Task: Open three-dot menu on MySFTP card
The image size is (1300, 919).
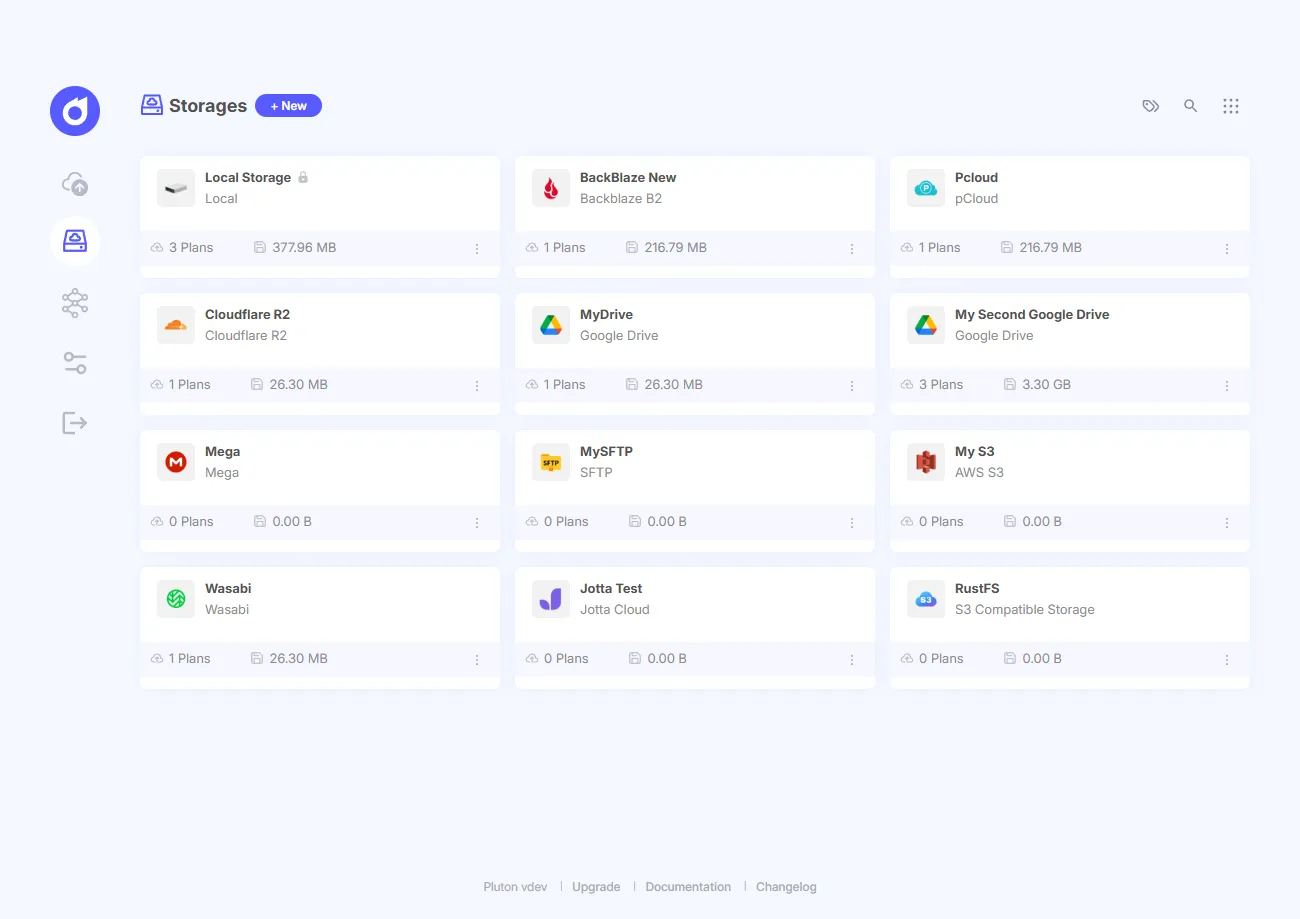Action: coord(852,522)
